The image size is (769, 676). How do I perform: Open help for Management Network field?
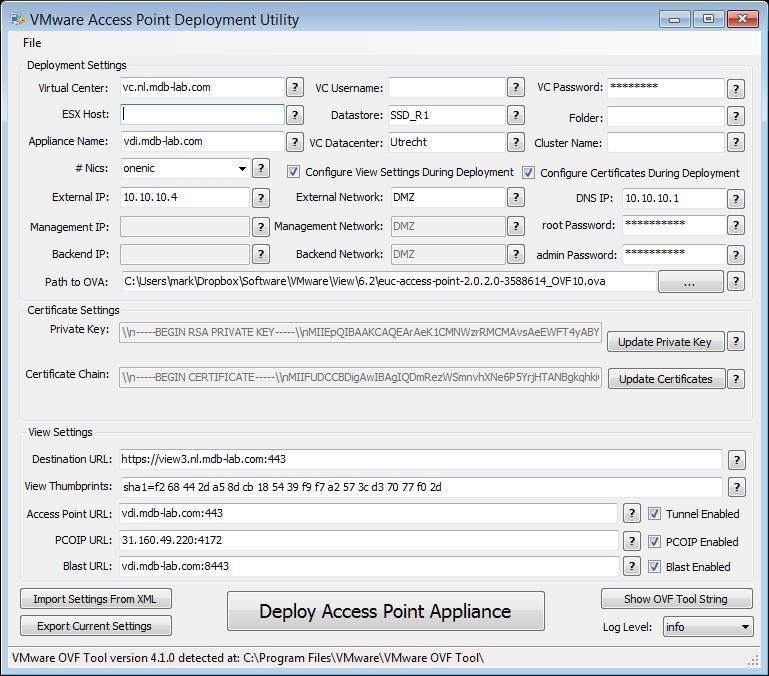(x=515, y=226)
